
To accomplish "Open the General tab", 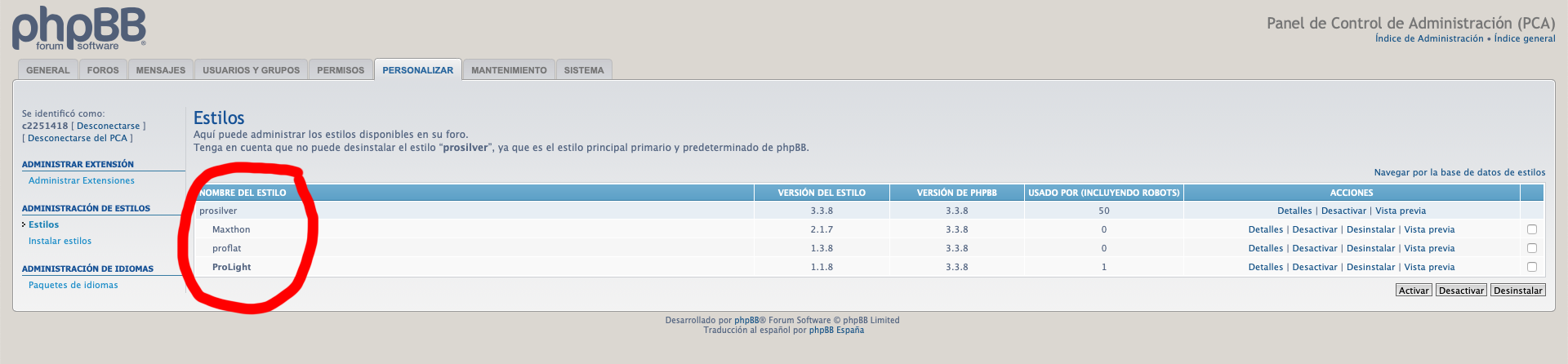I will click(47, 70).
